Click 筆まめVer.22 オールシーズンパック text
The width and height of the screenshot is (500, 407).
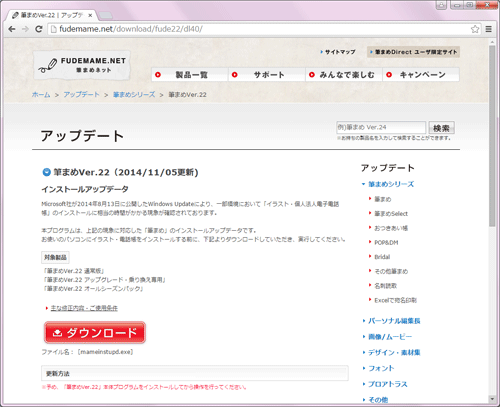click(x=93, y=289)
